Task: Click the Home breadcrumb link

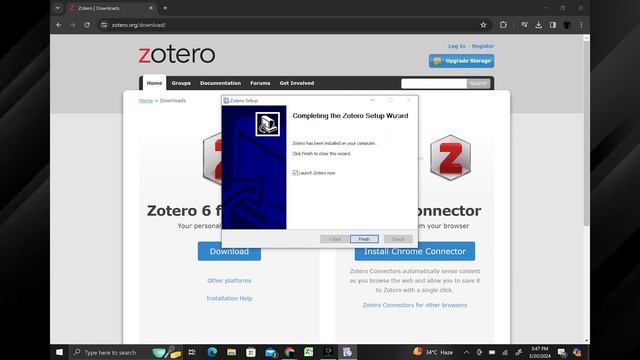Action: pos(146,100)
